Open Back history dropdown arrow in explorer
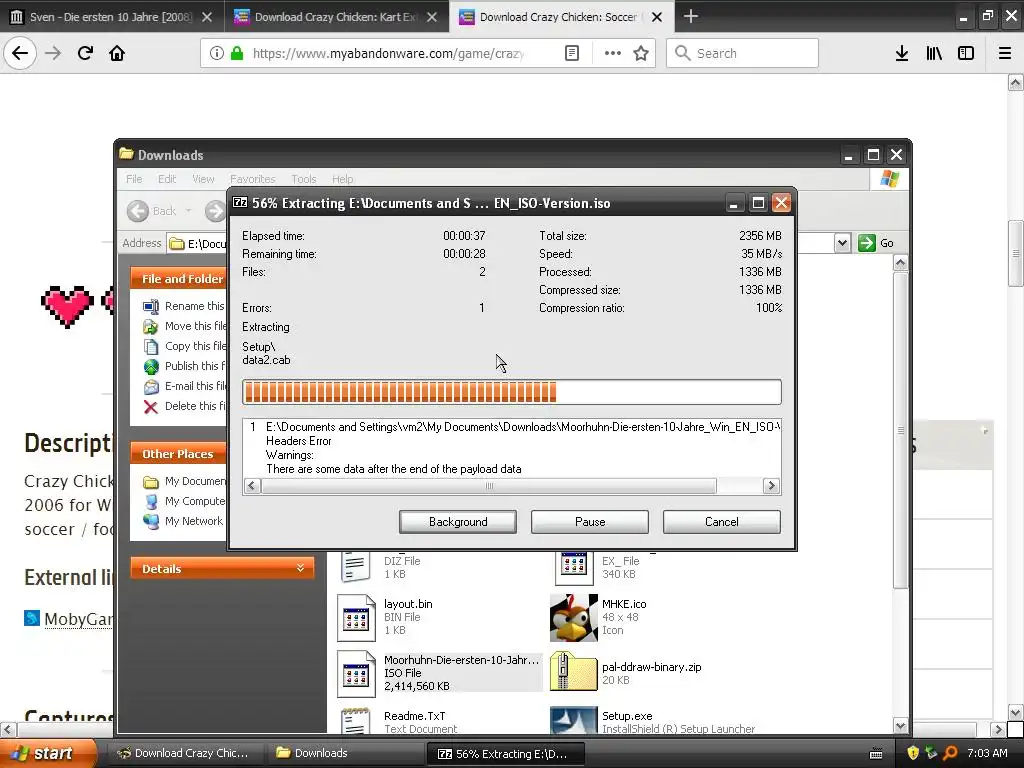The height and width of the screenshot is (768, 1024). 189,211
